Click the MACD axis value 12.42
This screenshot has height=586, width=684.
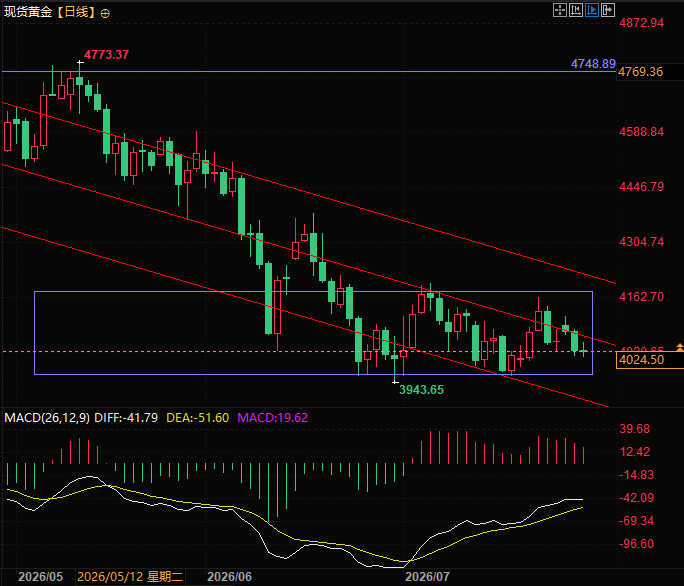(635, 452)
